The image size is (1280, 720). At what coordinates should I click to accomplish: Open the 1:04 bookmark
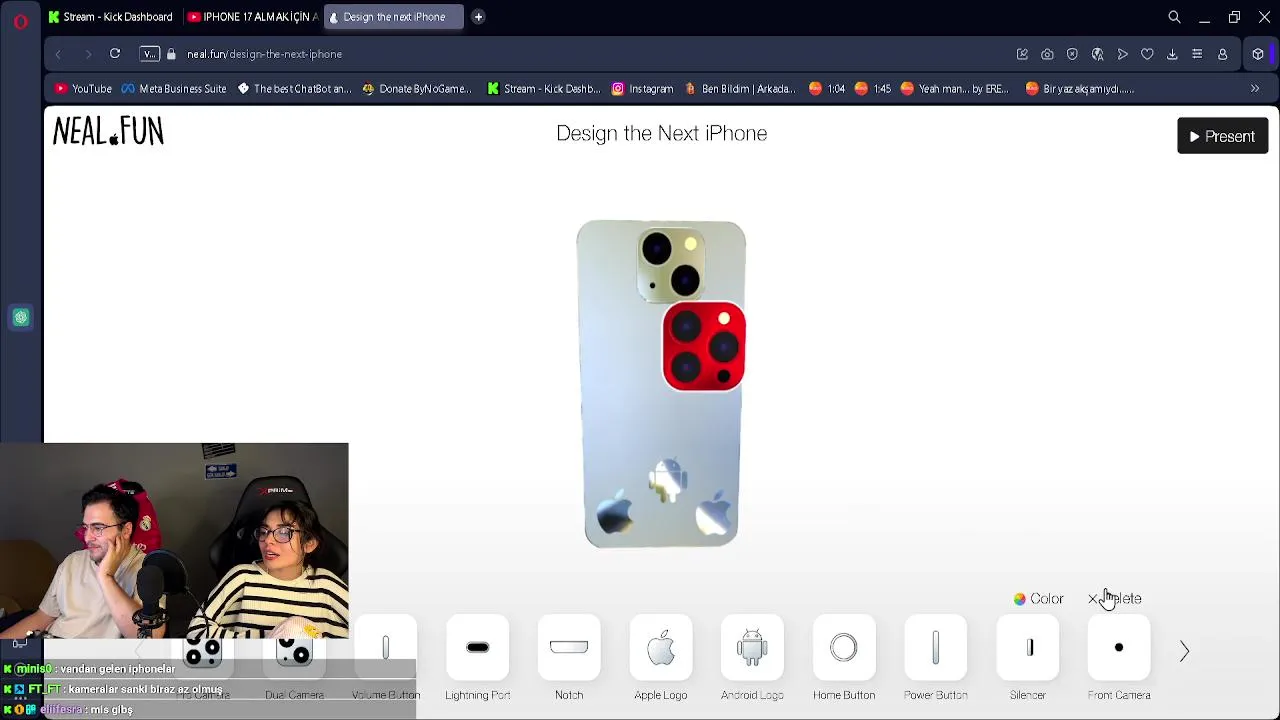coord(827,89)
